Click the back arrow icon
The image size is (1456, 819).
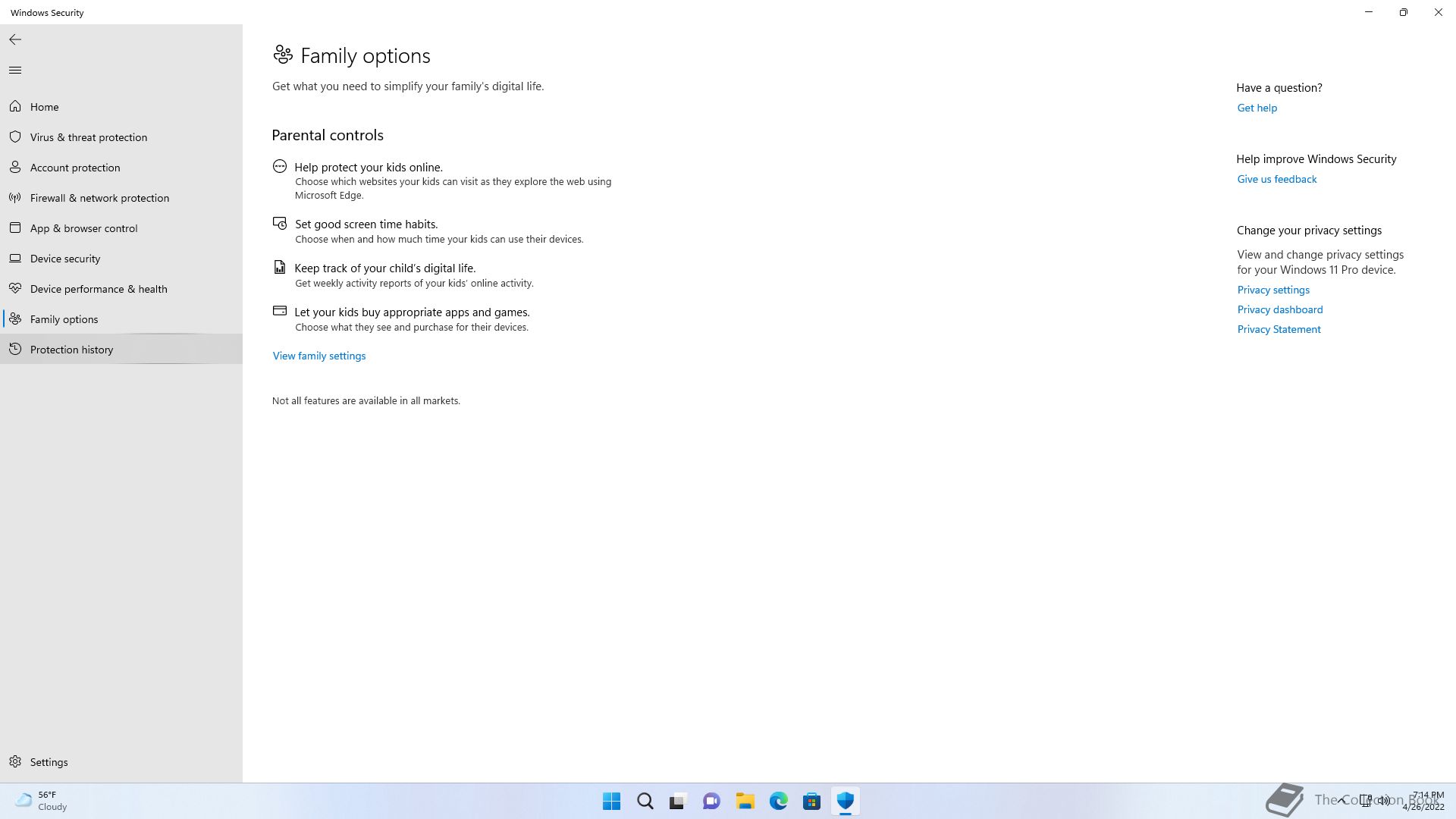pos(15,39)
